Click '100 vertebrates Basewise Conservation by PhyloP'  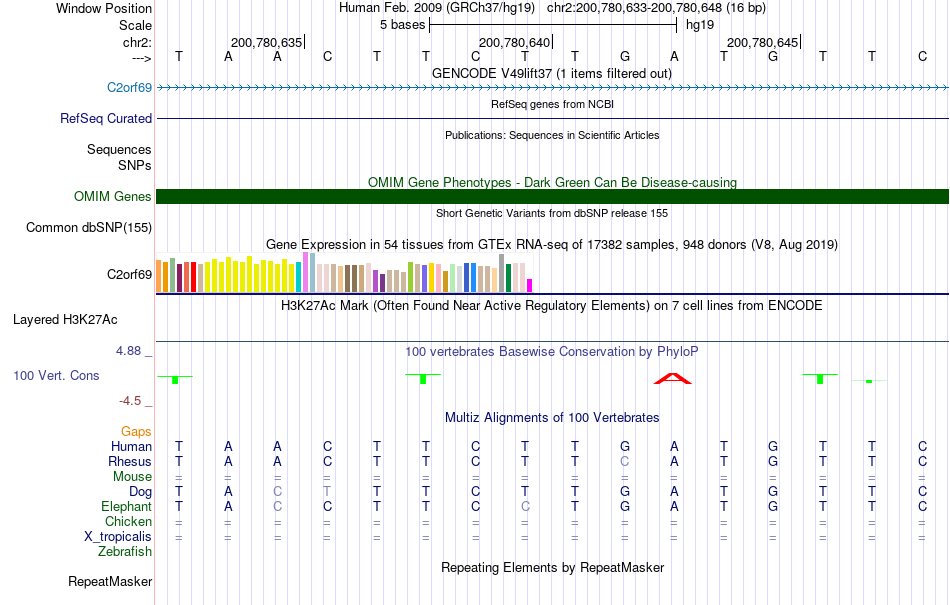[552, 351]
